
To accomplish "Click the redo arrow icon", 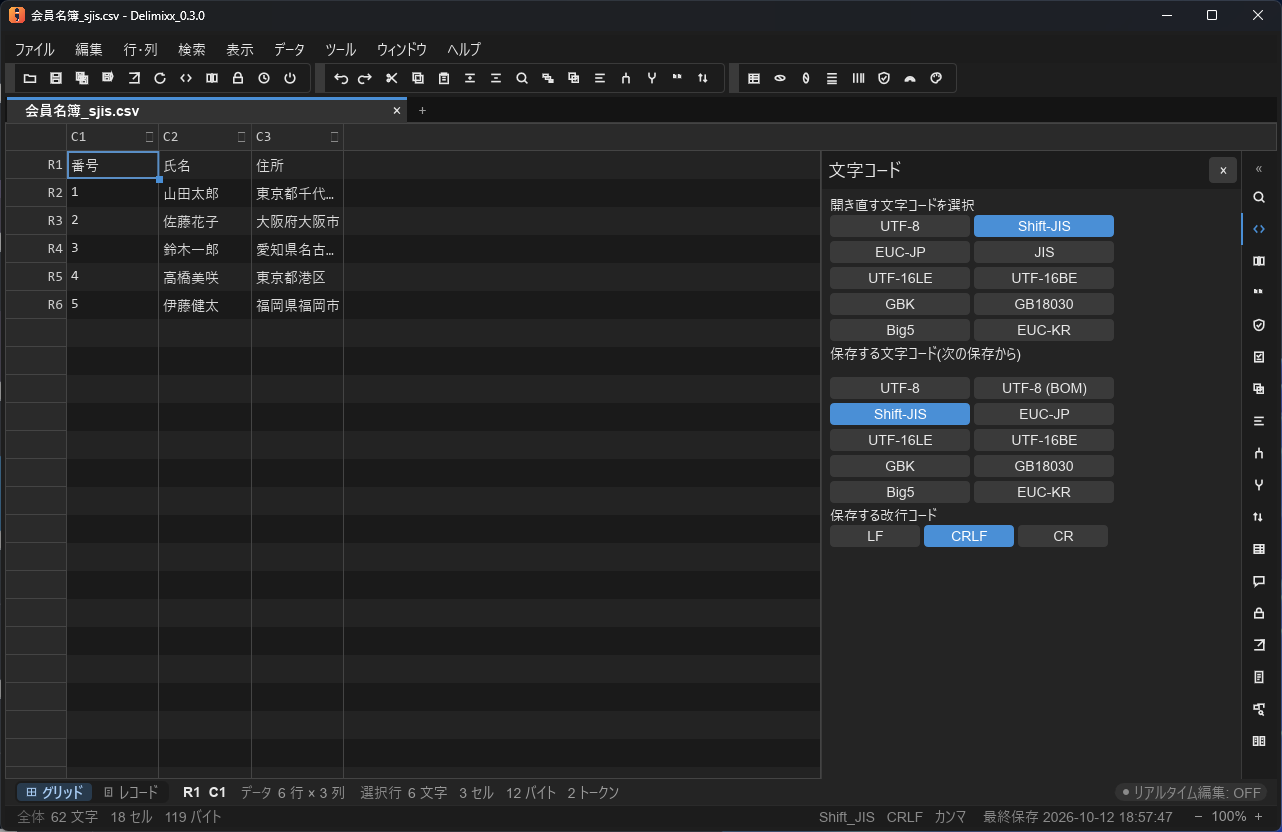I will click(366, 78).
